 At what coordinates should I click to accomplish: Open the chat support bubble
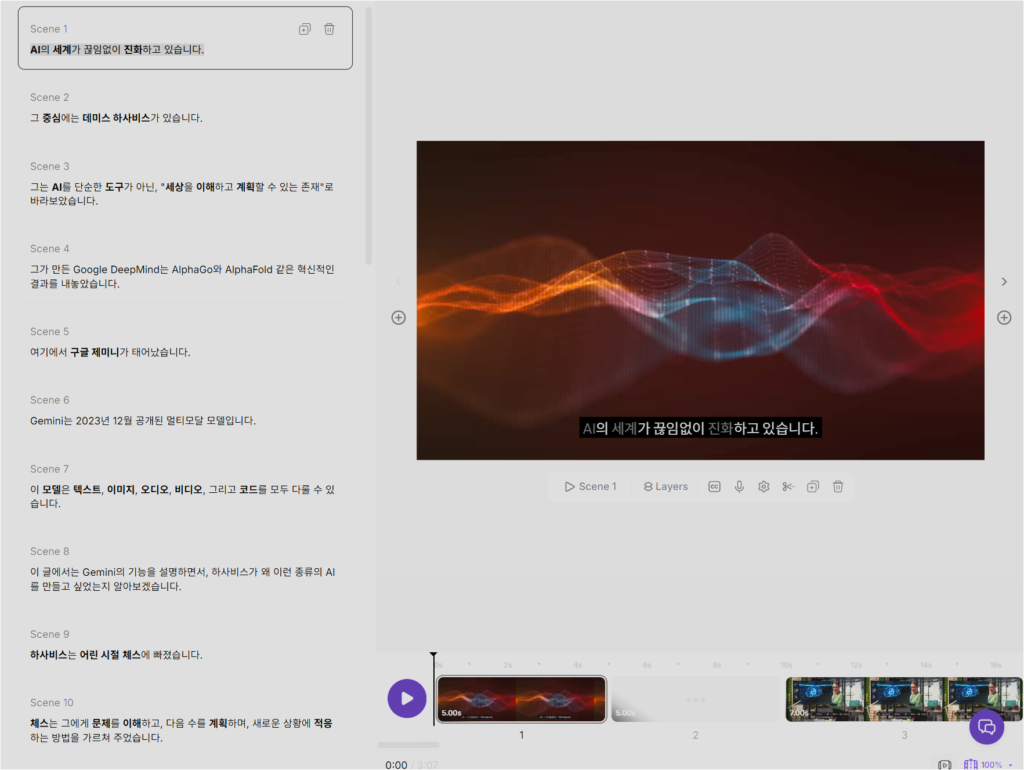click(x=986, y=726)
